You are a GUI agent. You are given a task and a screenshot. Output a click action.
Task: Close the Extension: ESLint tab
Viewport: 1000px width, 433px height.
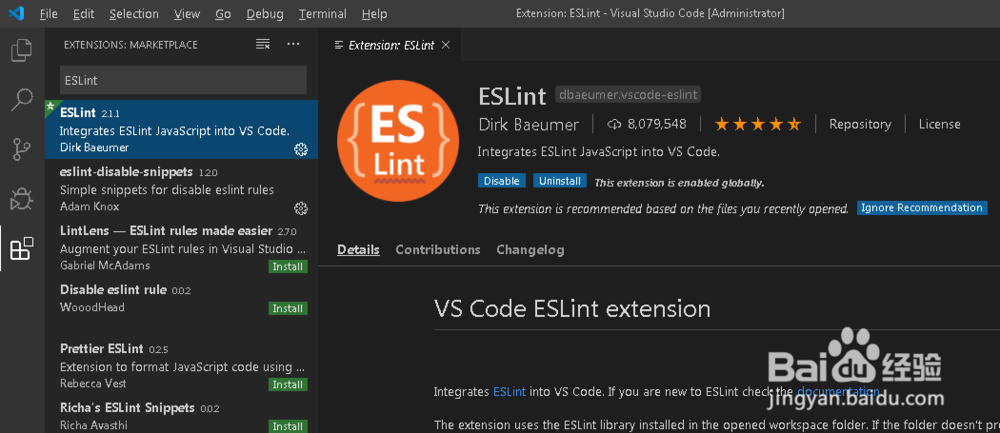446,45
